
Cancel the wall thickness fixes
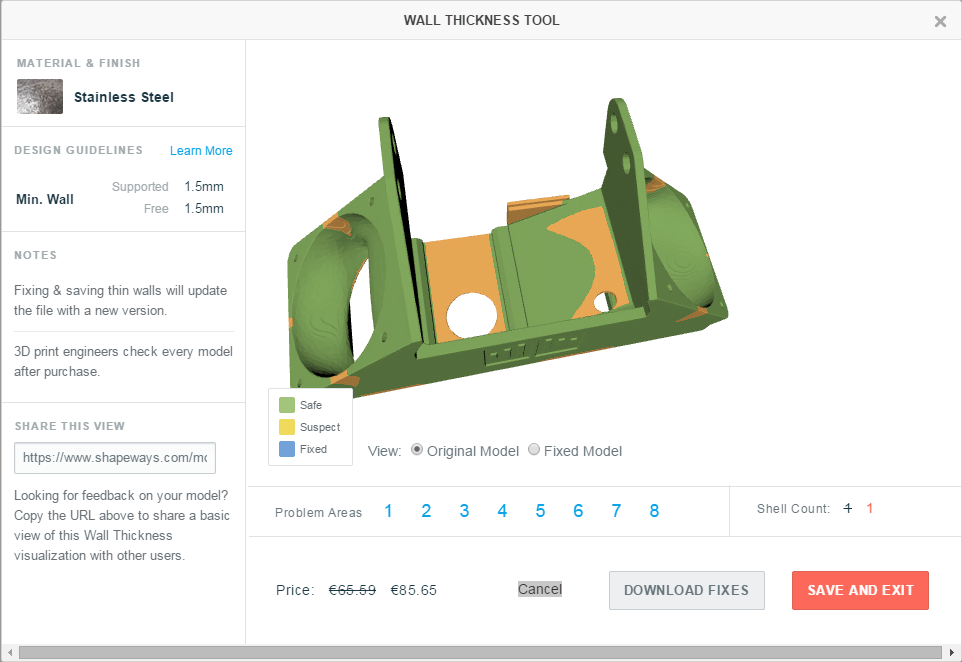tap(539, 589)
